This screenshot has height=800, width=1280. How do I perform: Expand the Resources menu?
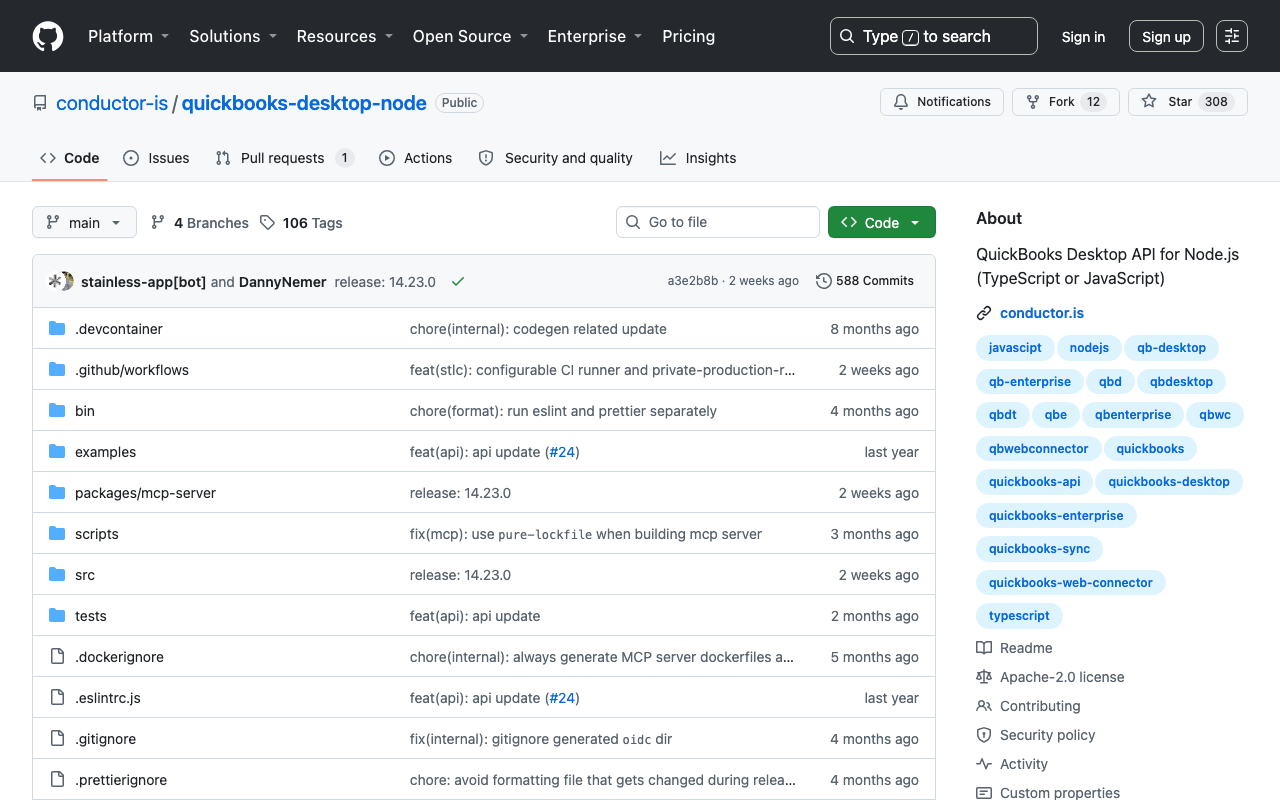click(x=344, y=36)
